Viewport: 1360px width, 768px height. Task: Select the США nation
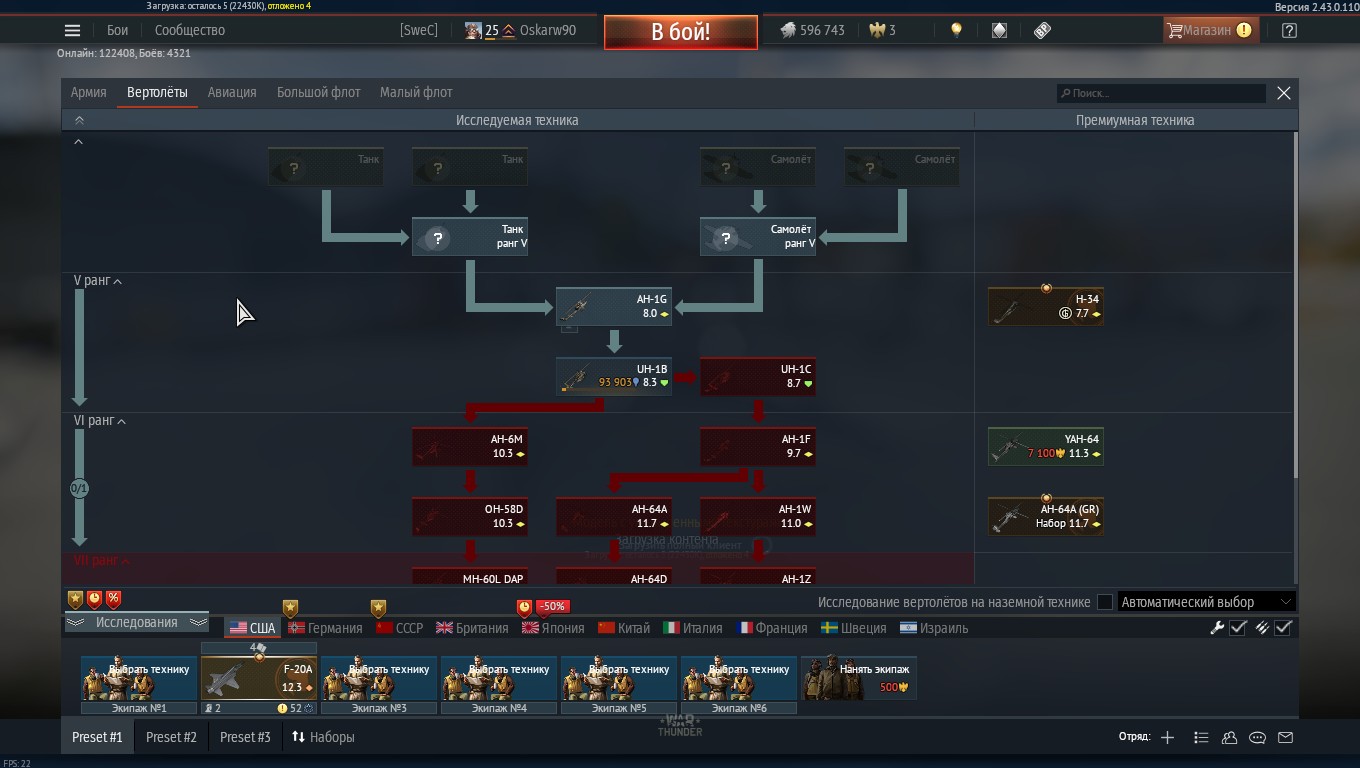point(252,628)
